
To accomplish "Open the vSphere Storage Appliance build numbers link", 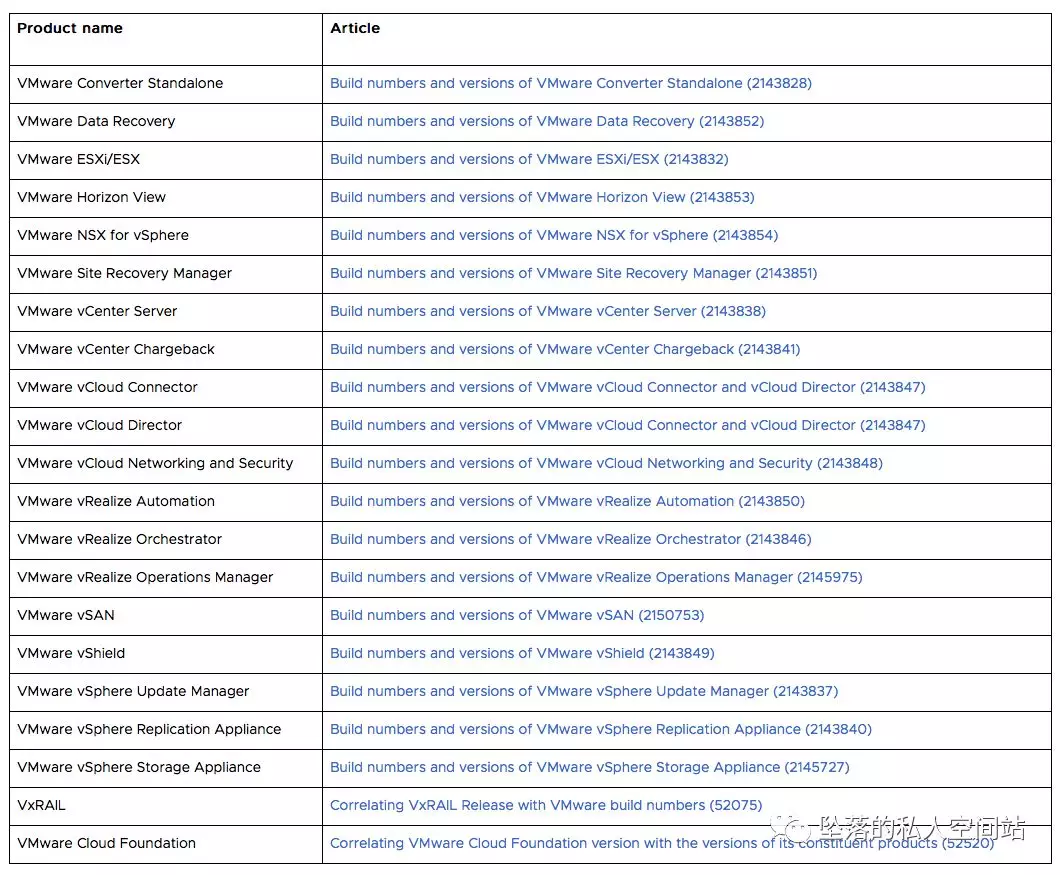I will click(589, 767).
